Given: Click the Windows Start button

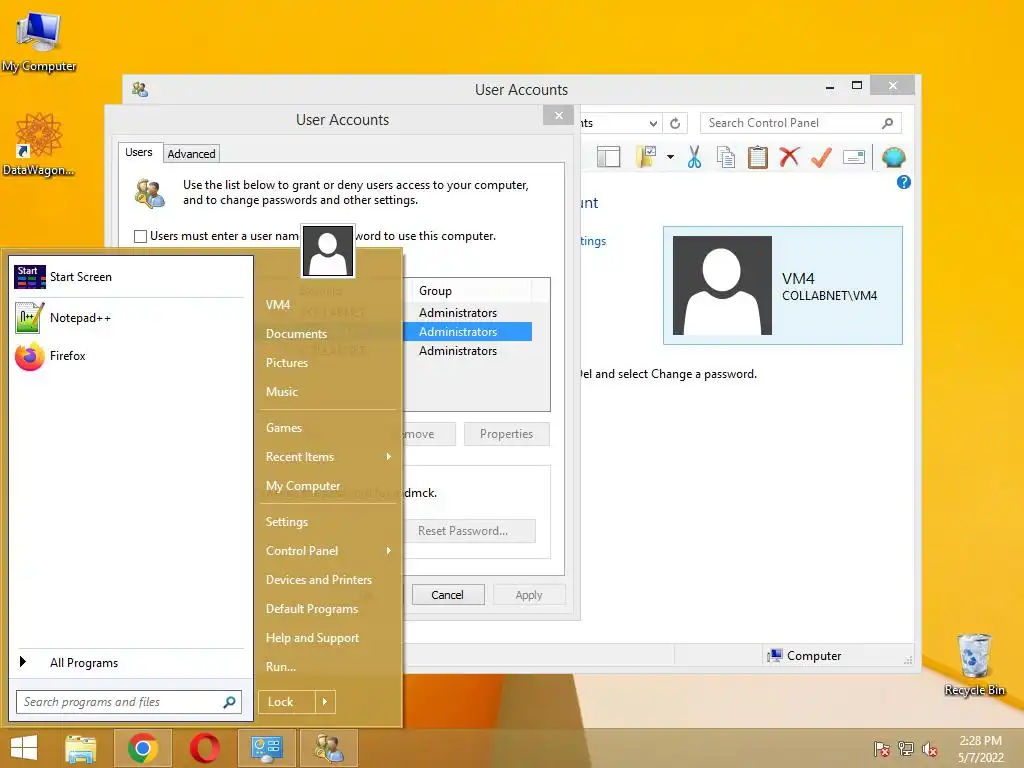Looking at the screenshot, I should coord(24,748).
